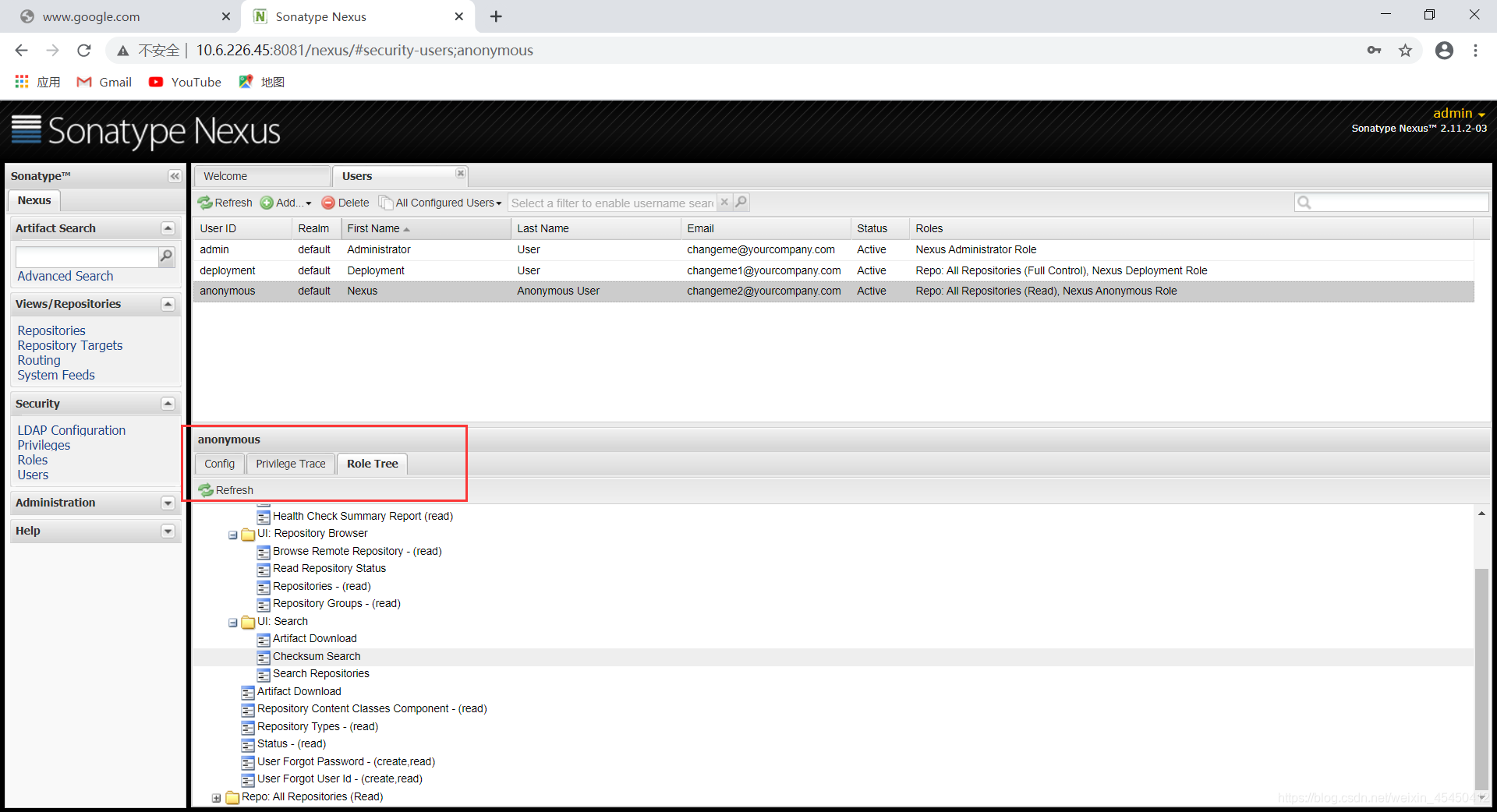Image resolution: width=1497 pixels, height=812 pixels.
Task: Collapse the UI: Repository Browser folder
Action: tap(232, 535)
